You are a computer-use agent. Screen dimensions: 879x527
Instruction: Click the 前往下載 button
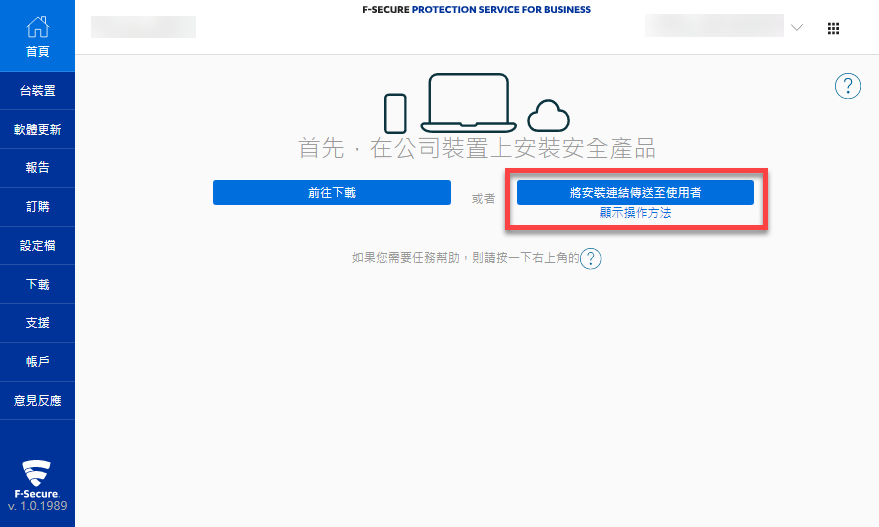pos(331,193)
